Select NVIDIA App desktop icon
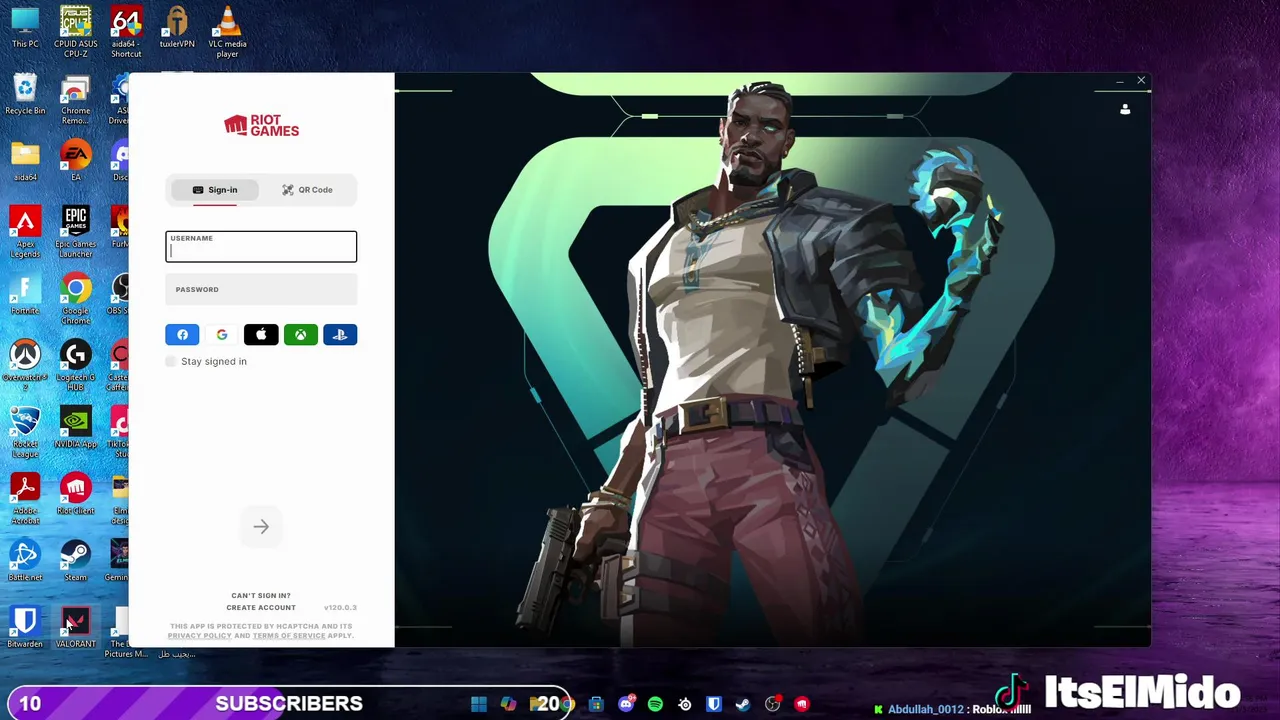1280x720 pixels. coord(76,428)
